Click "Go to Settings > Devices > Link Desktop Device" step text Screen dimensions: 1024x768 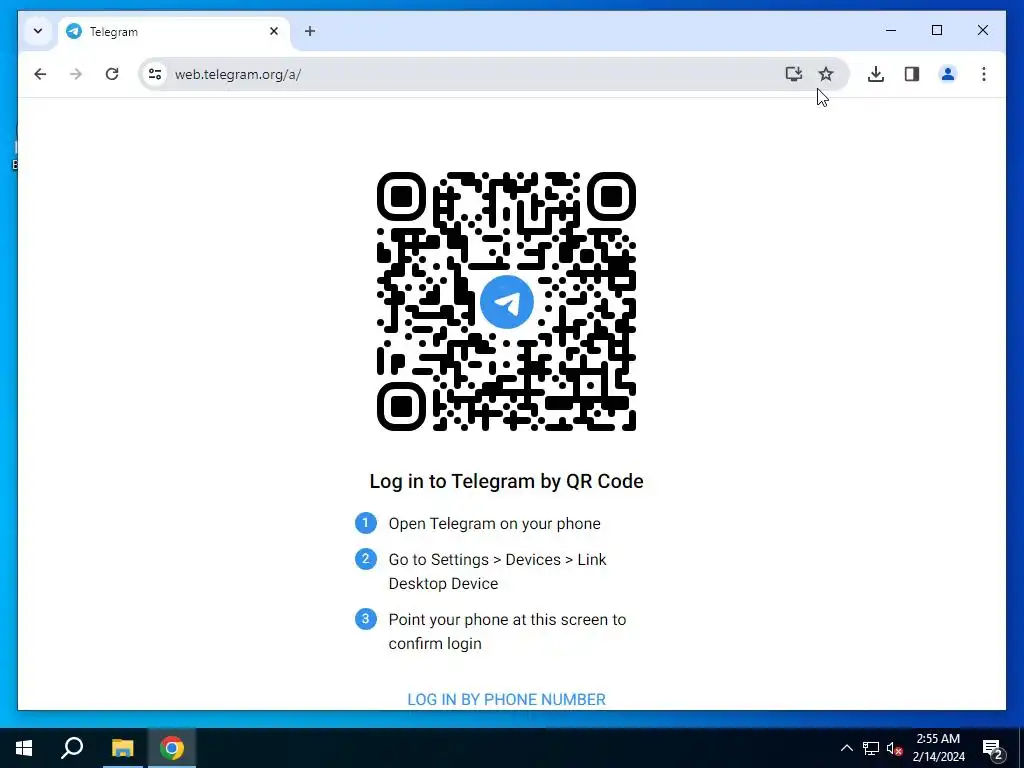point(498,571)
